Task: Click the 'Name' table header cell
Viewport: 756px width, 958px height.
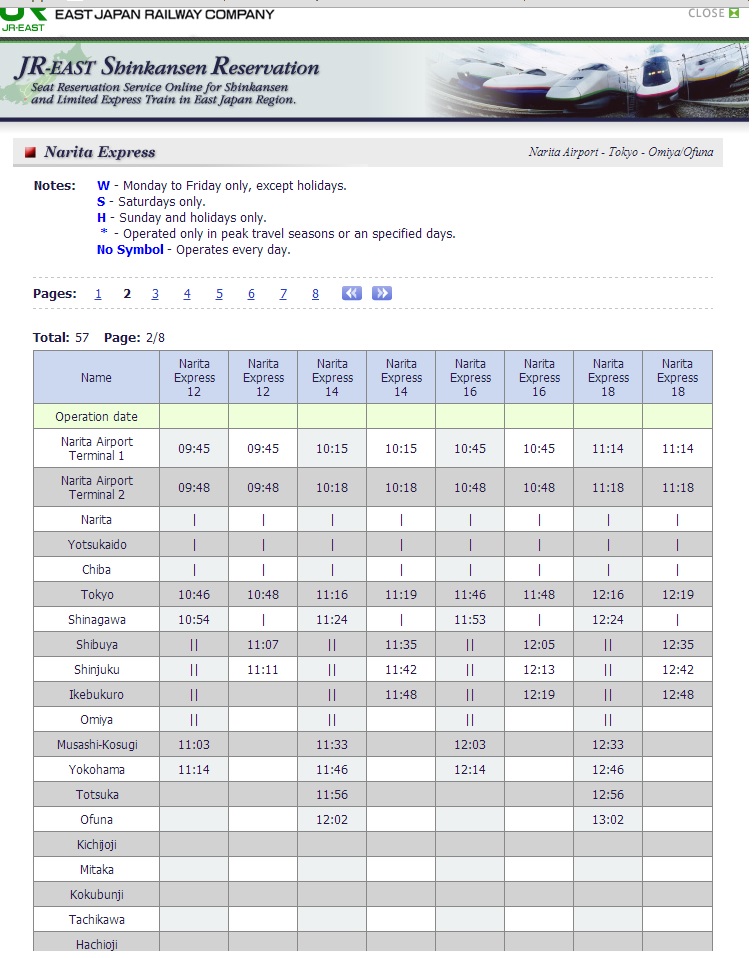Action: 97,378
